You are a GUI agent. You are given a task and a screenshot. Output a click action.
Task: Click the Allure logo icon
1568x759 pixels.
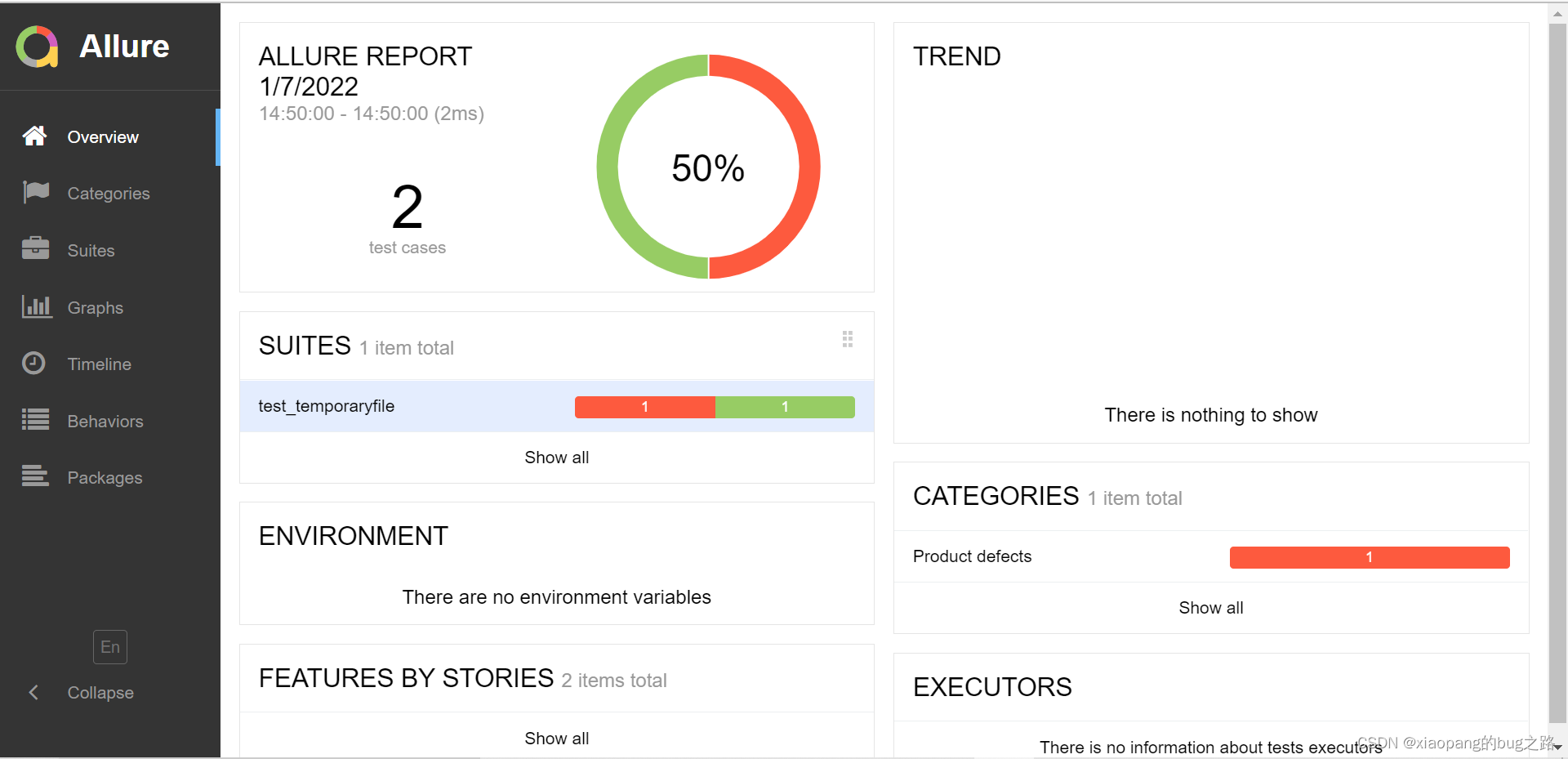click(37, 47)
